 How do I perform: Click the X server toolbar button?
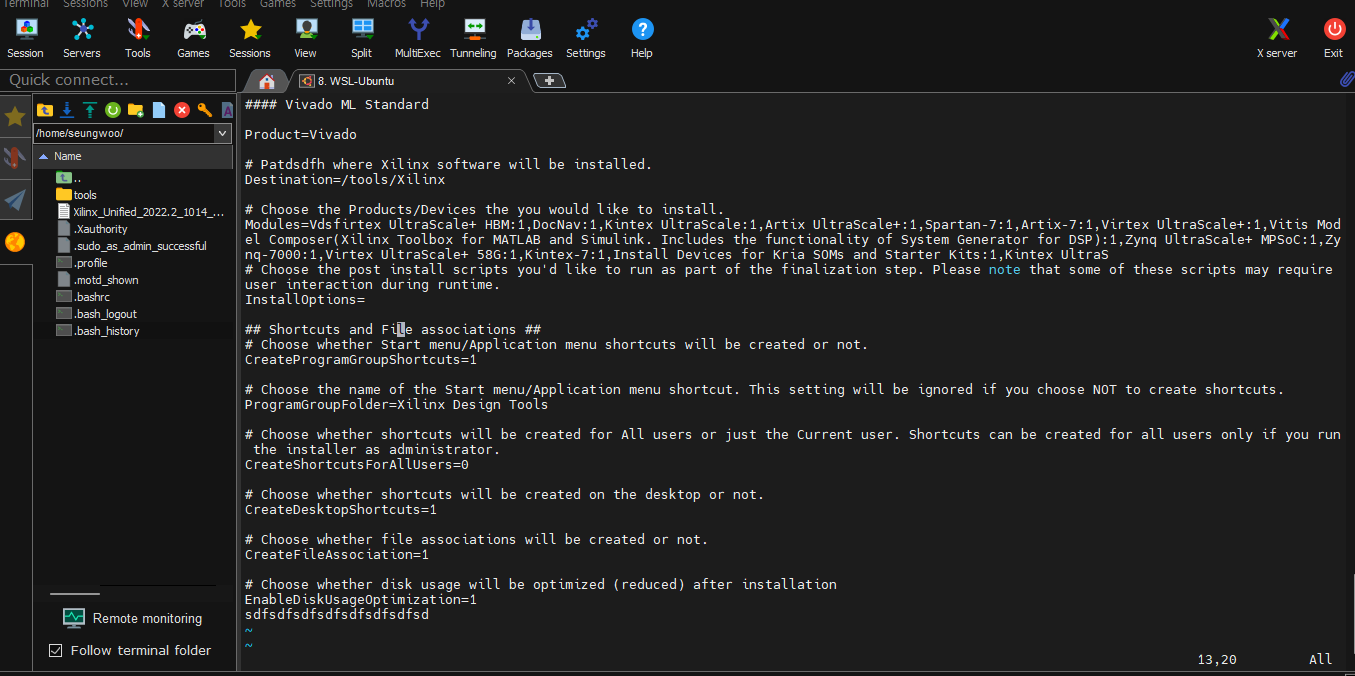click(1278, 38)
